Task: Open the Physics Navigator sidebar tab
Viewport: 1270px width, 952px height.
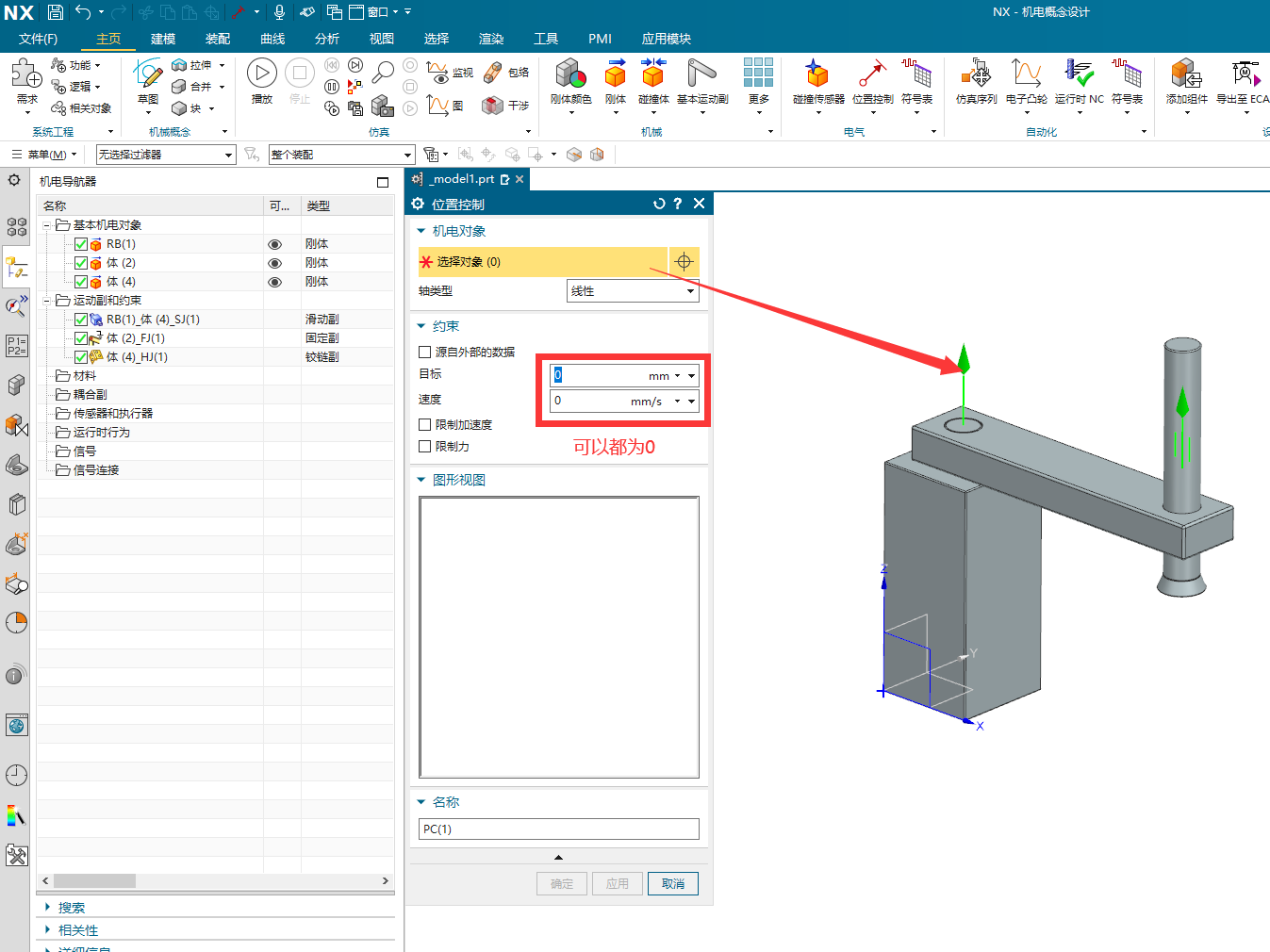Action: pyautogui.click(x=16, y=268)
